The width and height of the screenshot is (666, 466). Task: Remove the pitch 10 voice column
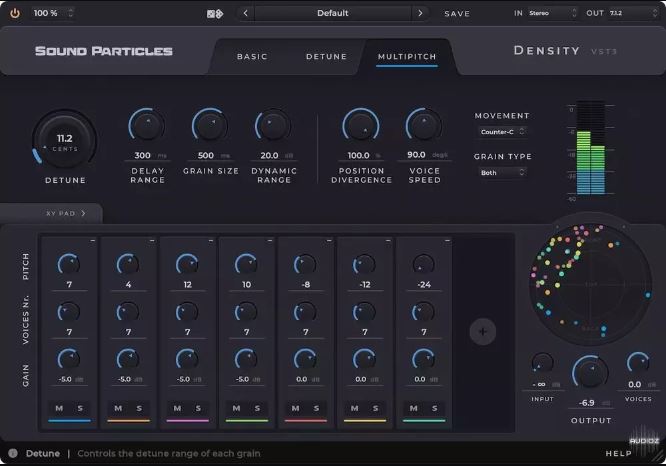tap(270, 241)
